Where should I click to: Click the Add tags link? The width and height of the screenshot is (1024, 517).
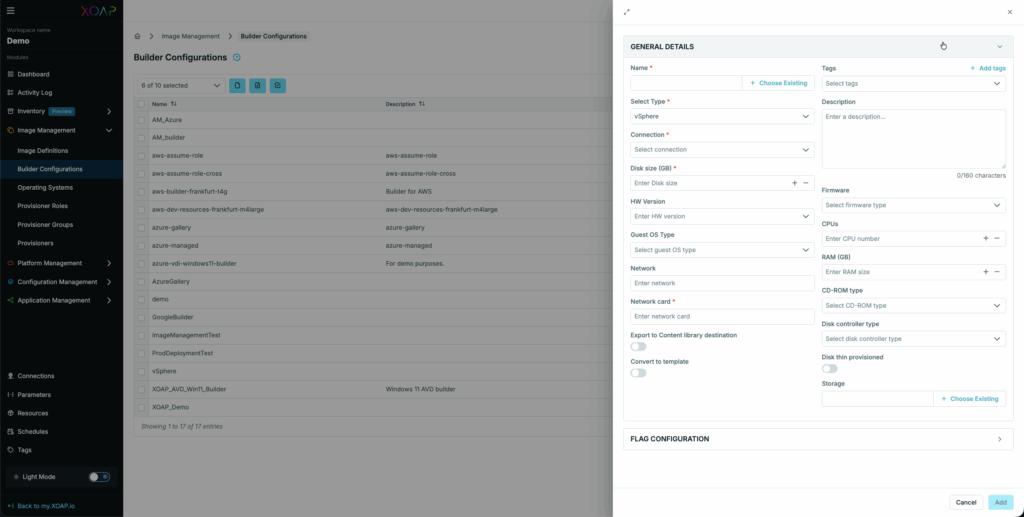point(987,68)
